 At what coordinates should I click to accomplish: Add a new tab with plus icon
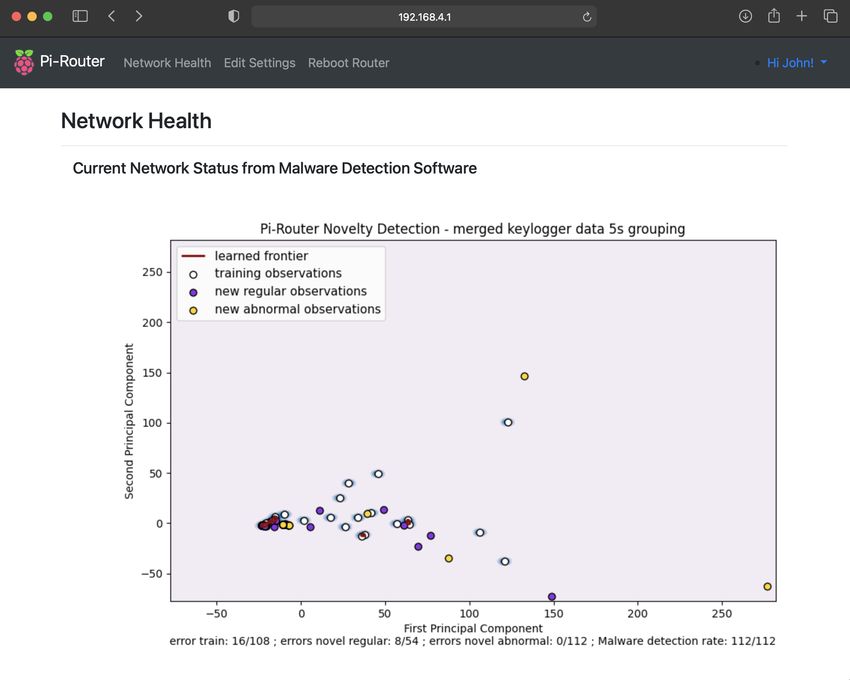tap(801, 16)
